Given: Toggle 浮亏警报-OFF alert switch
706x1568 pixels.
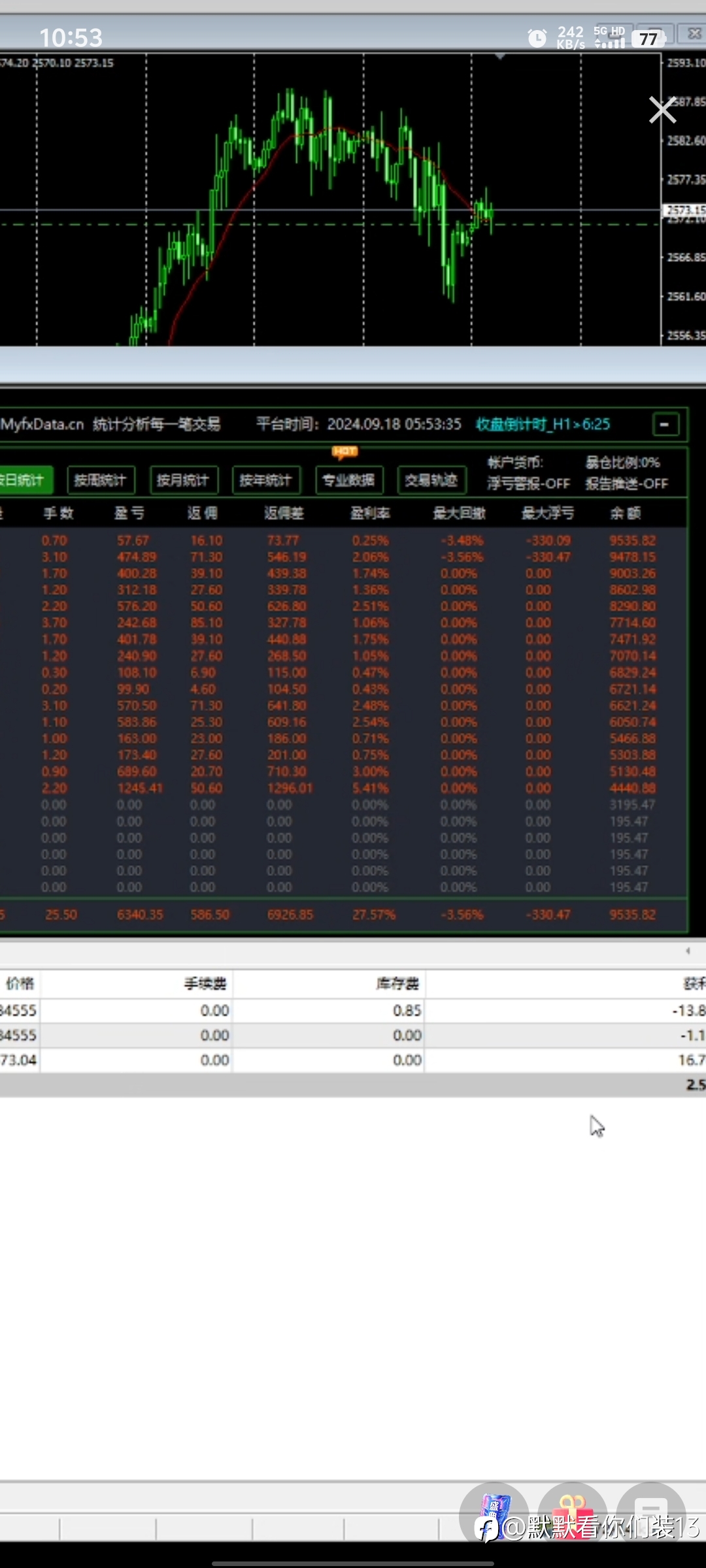Looking at the screenshot, I should click(x=528, y=484).
